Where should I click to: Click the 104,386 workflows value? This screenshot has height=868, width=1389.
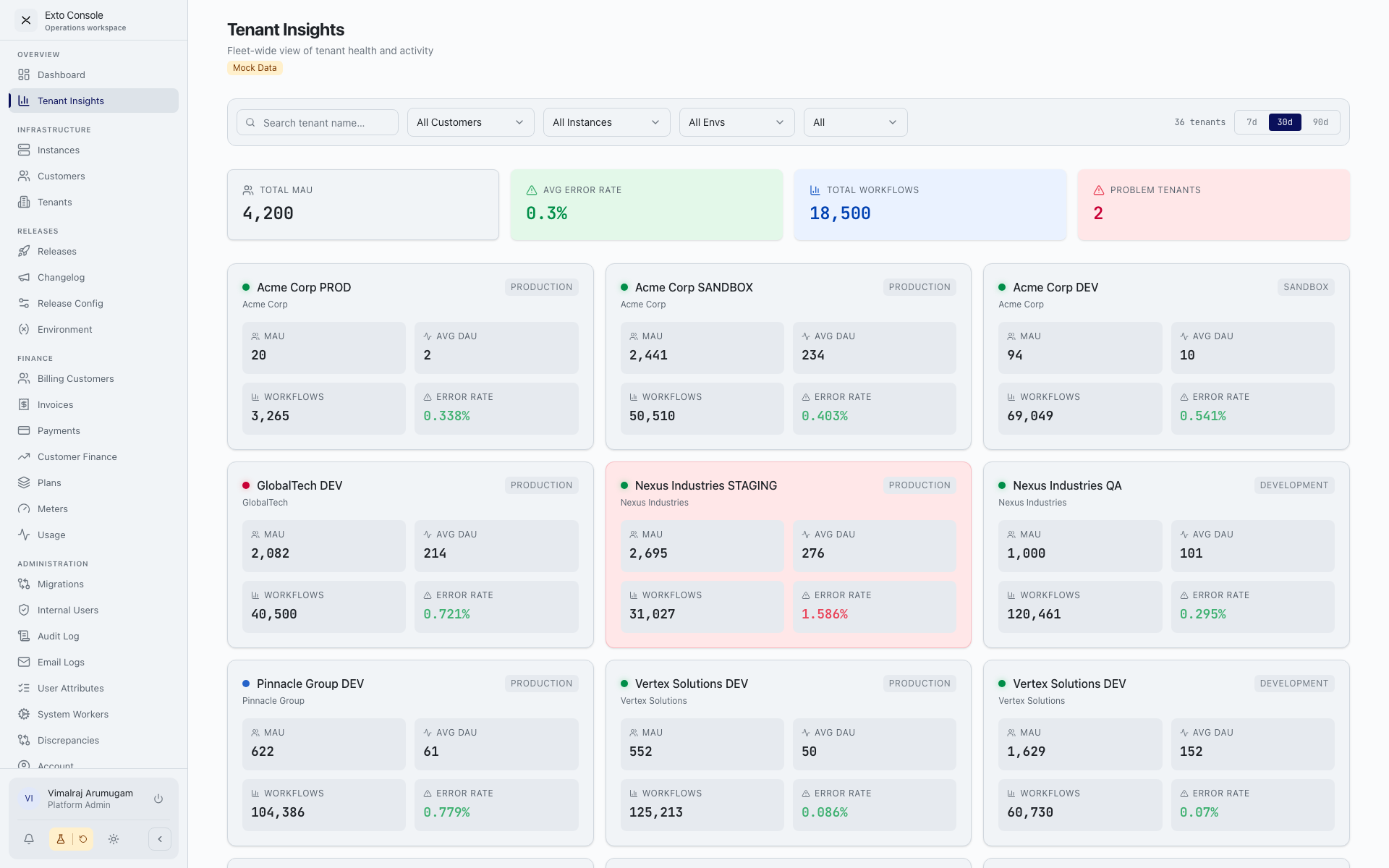tap(278, 812)
